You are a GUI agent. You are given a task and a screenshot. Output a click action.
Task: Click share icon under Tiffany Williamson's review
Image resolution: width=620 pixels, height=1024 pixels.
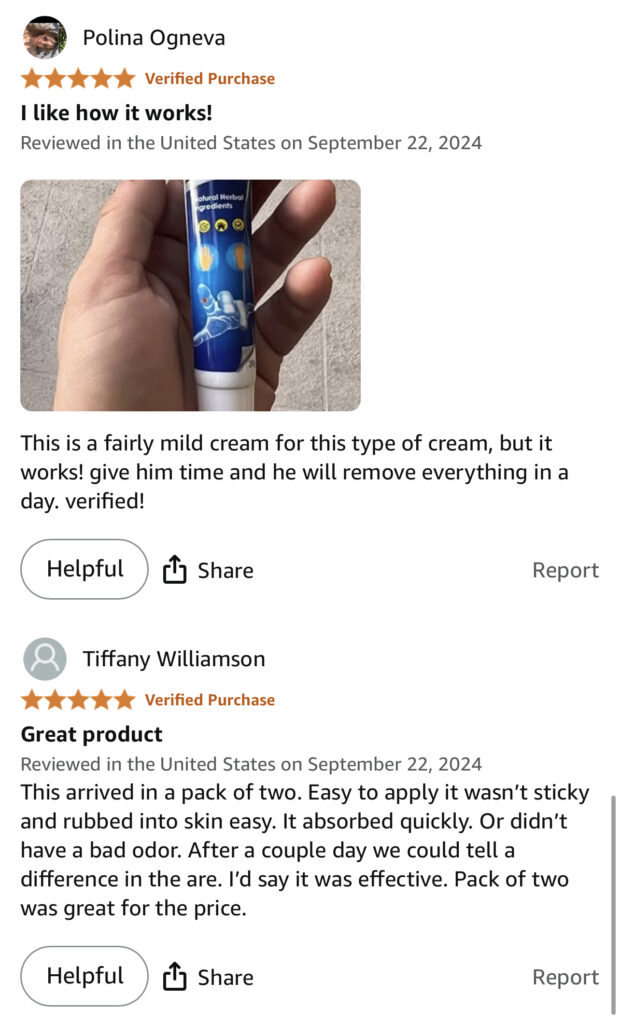[174, 976]
